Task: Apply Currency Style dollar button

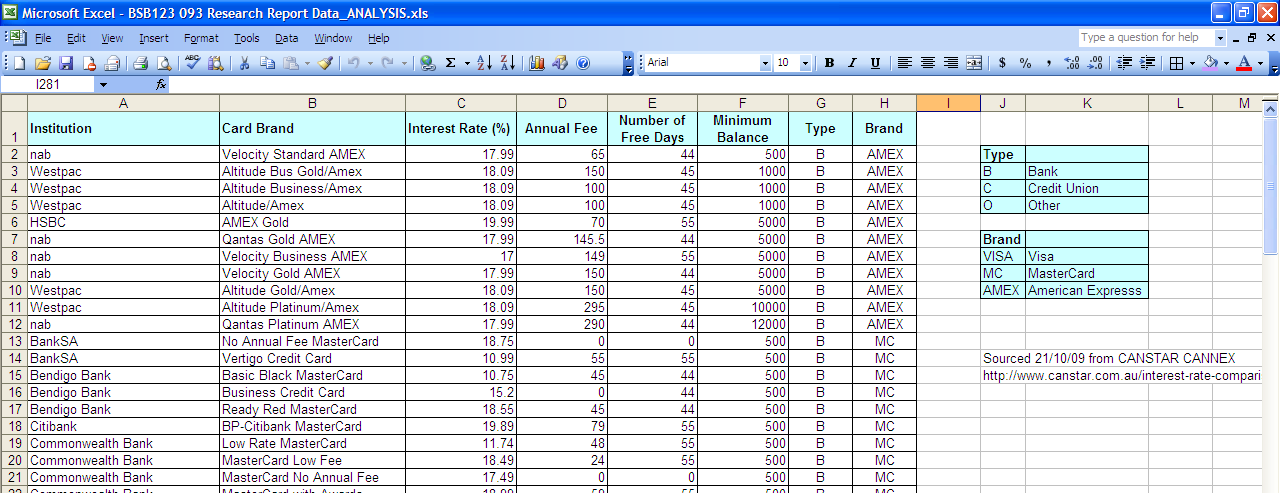Action: [1002, 63]
